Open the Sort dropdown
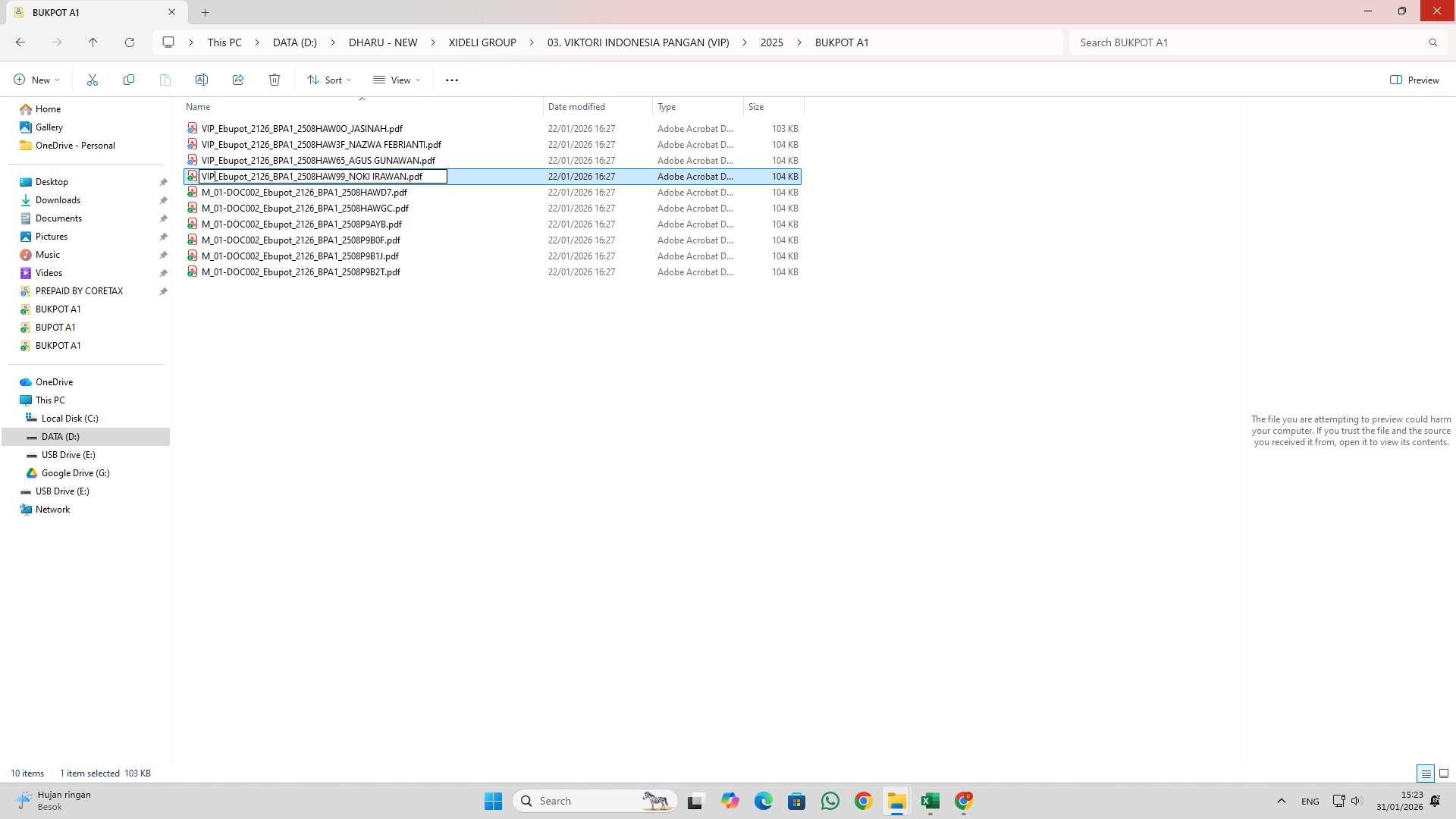The image size is (1456, 819). [x=329, y=79]
